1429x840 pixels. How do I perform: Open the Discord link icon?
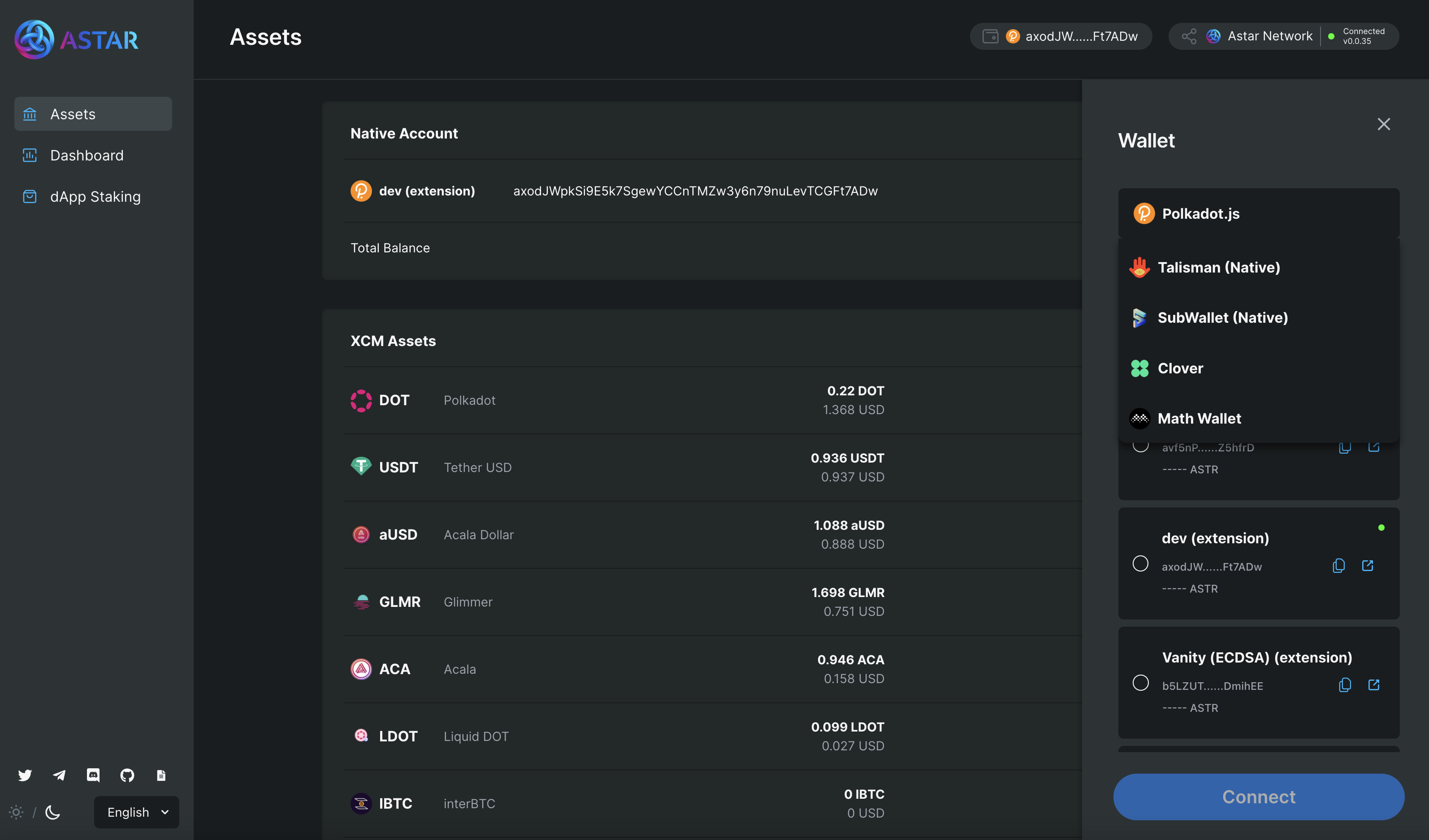coord(93,775)
